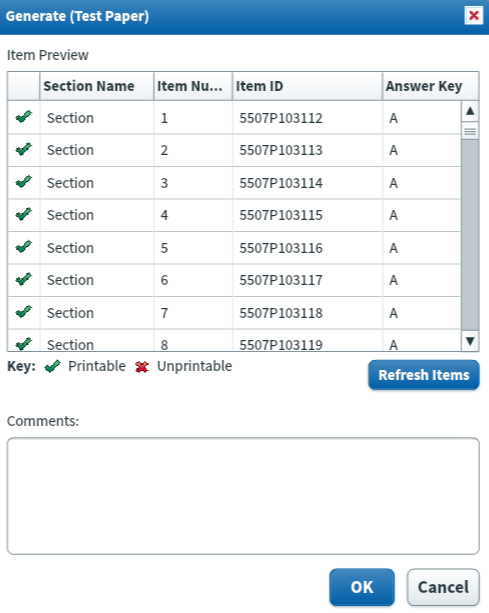Image resolution: width=489 pixels, height=613 pixels.
Task: Click inside the Comments text box
Action: tap(243, 496)
